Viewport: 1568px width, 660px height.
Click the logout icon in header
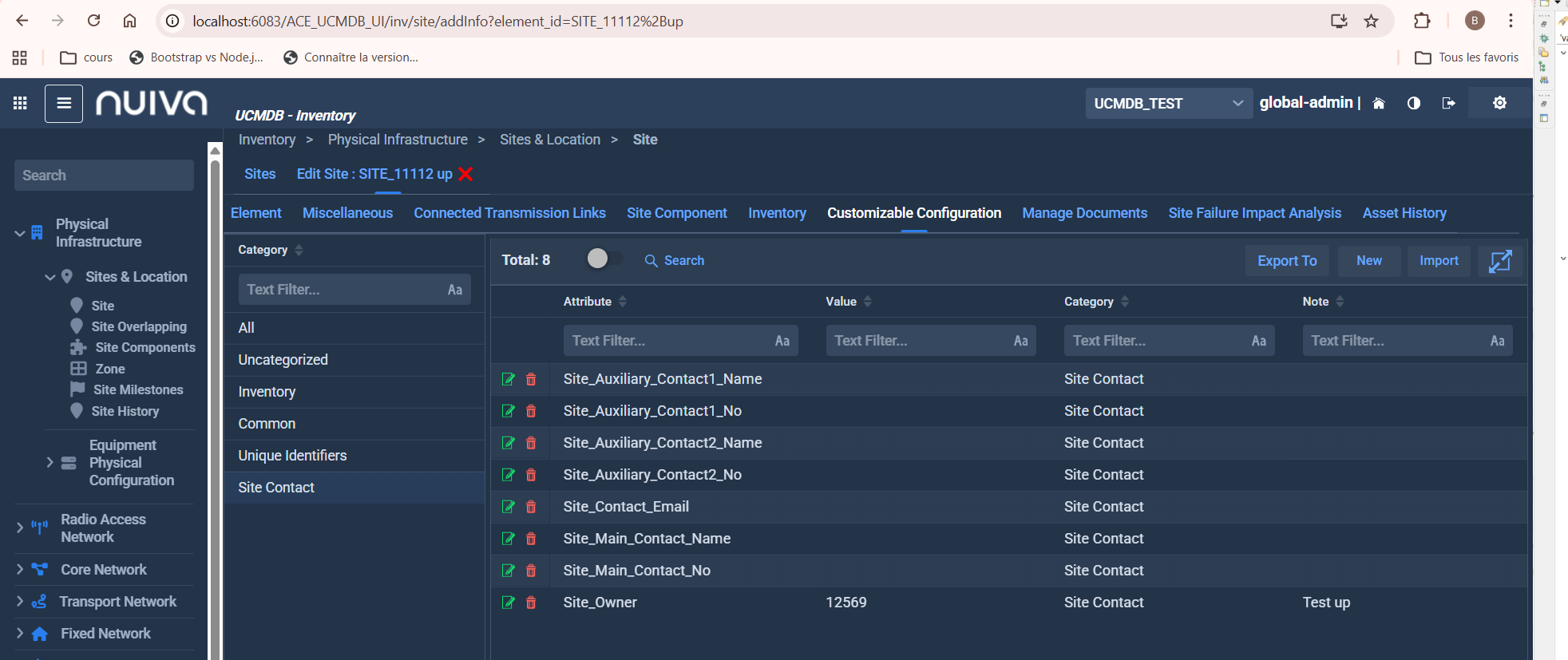click(x=1448, y=103)
